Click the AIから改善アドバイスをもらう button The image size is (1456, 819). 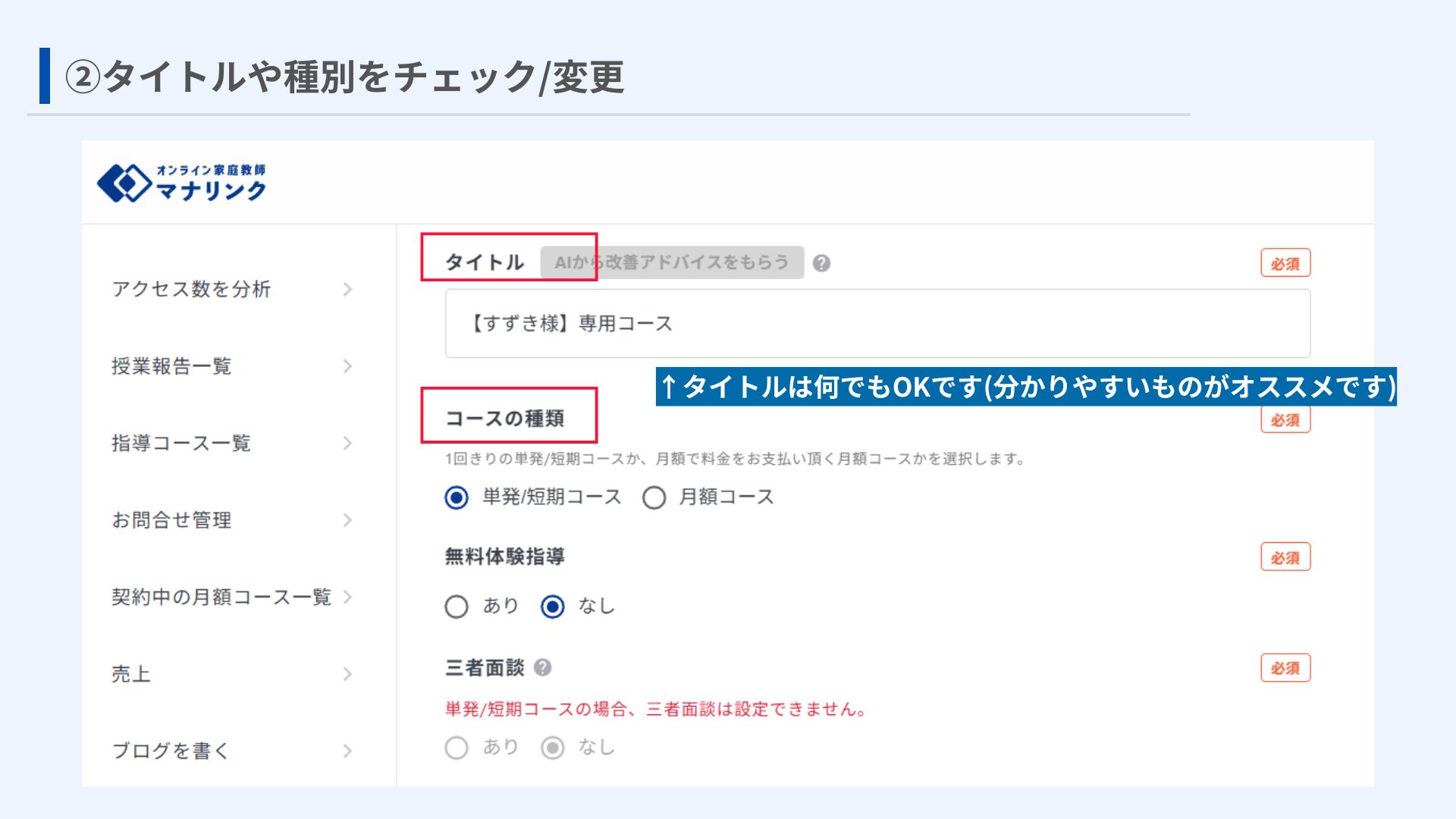tap(672, 262)
